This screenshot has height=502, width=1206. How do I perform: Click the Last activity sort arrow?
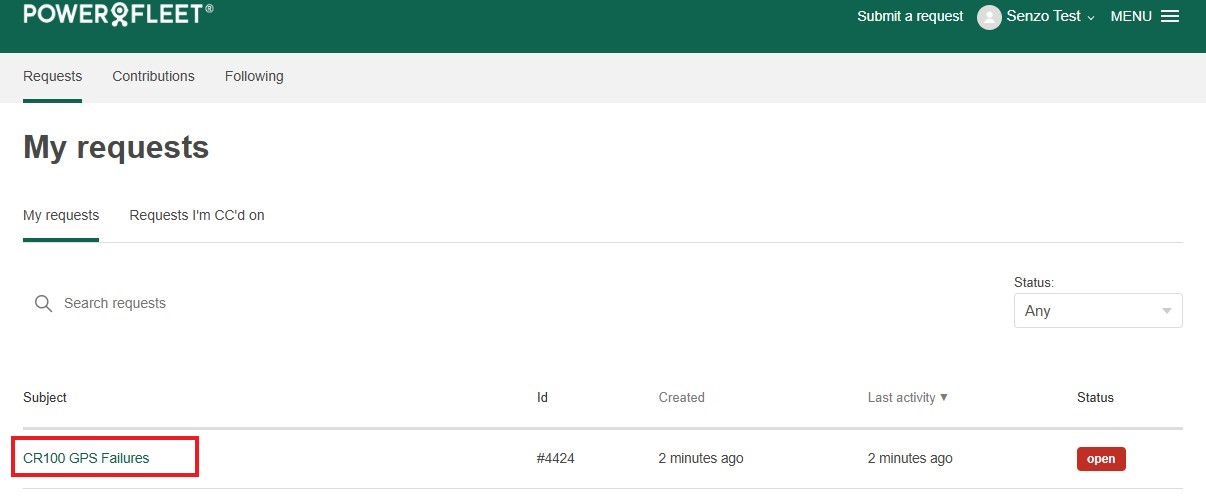[944, 397]
